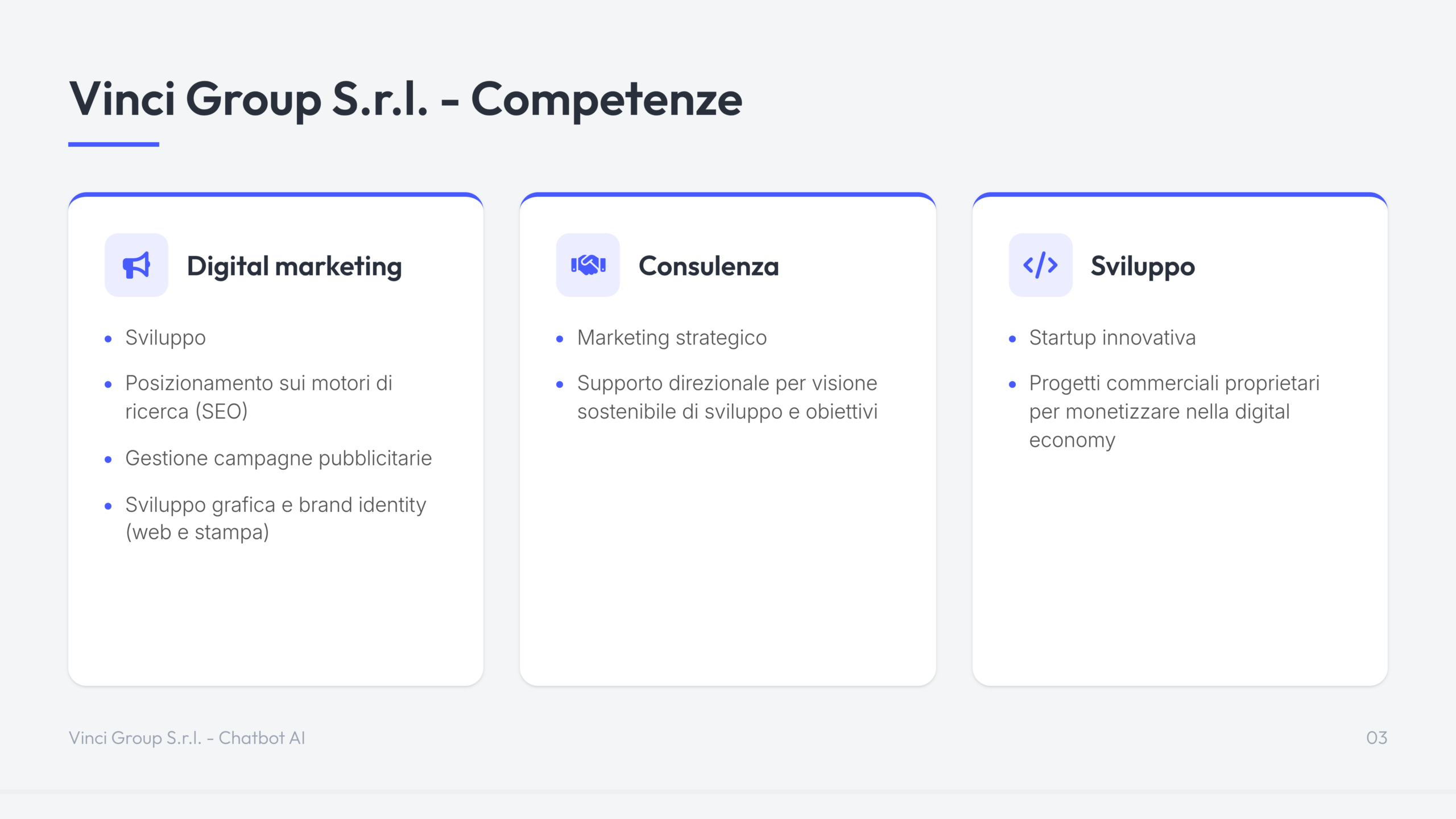1456x819 pixels.
Task: Click the 'Gestione campagne pubblicitarie' bullet text
Action: (x=278, y=458)
